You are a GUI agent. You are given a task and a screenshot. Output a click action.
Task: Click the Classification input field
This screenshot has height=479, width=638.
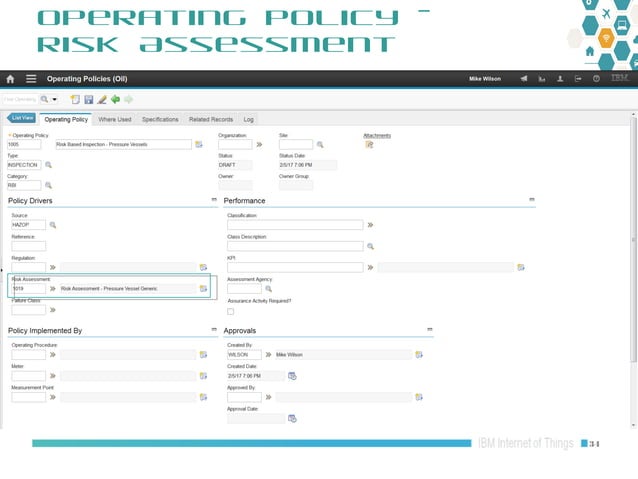[x=295, y=225]
